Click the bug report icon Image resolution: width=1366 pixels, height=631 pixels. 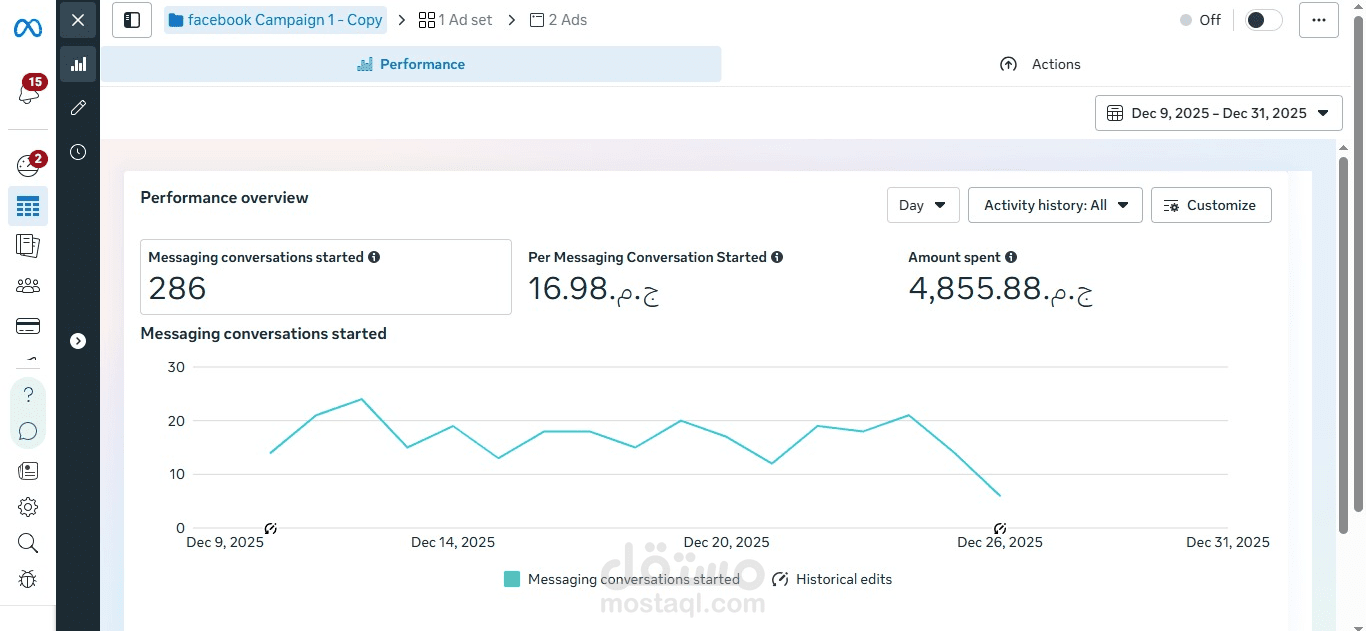tap(28, 578)
